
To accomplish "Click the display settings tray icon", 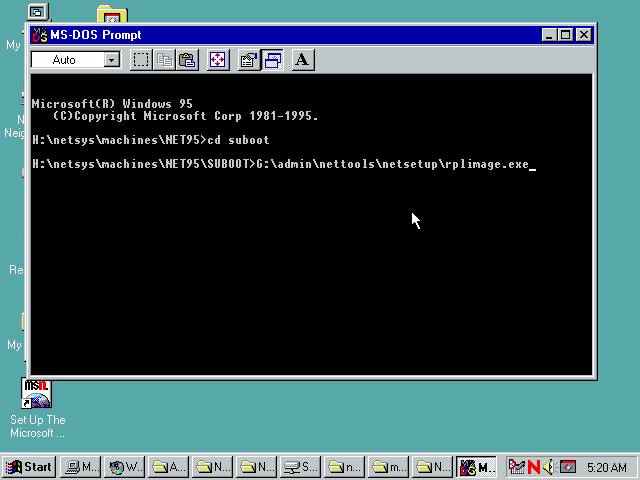I will pos(567,467).
